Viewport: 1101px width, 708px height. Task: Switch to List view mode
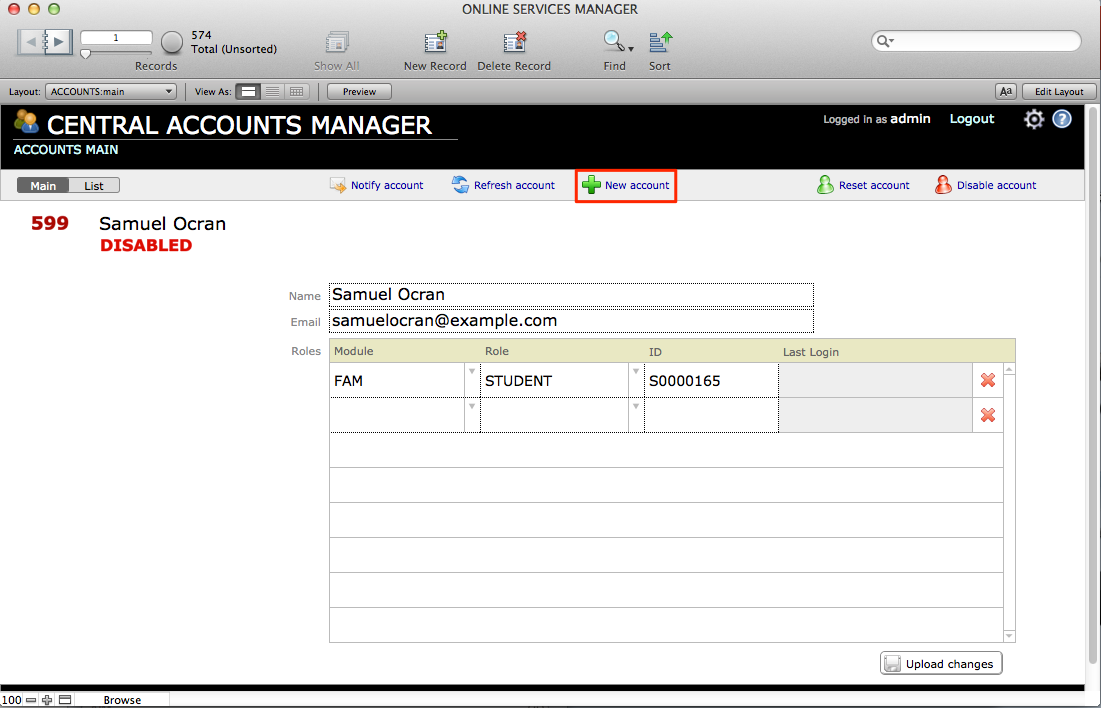pos(272,91)
